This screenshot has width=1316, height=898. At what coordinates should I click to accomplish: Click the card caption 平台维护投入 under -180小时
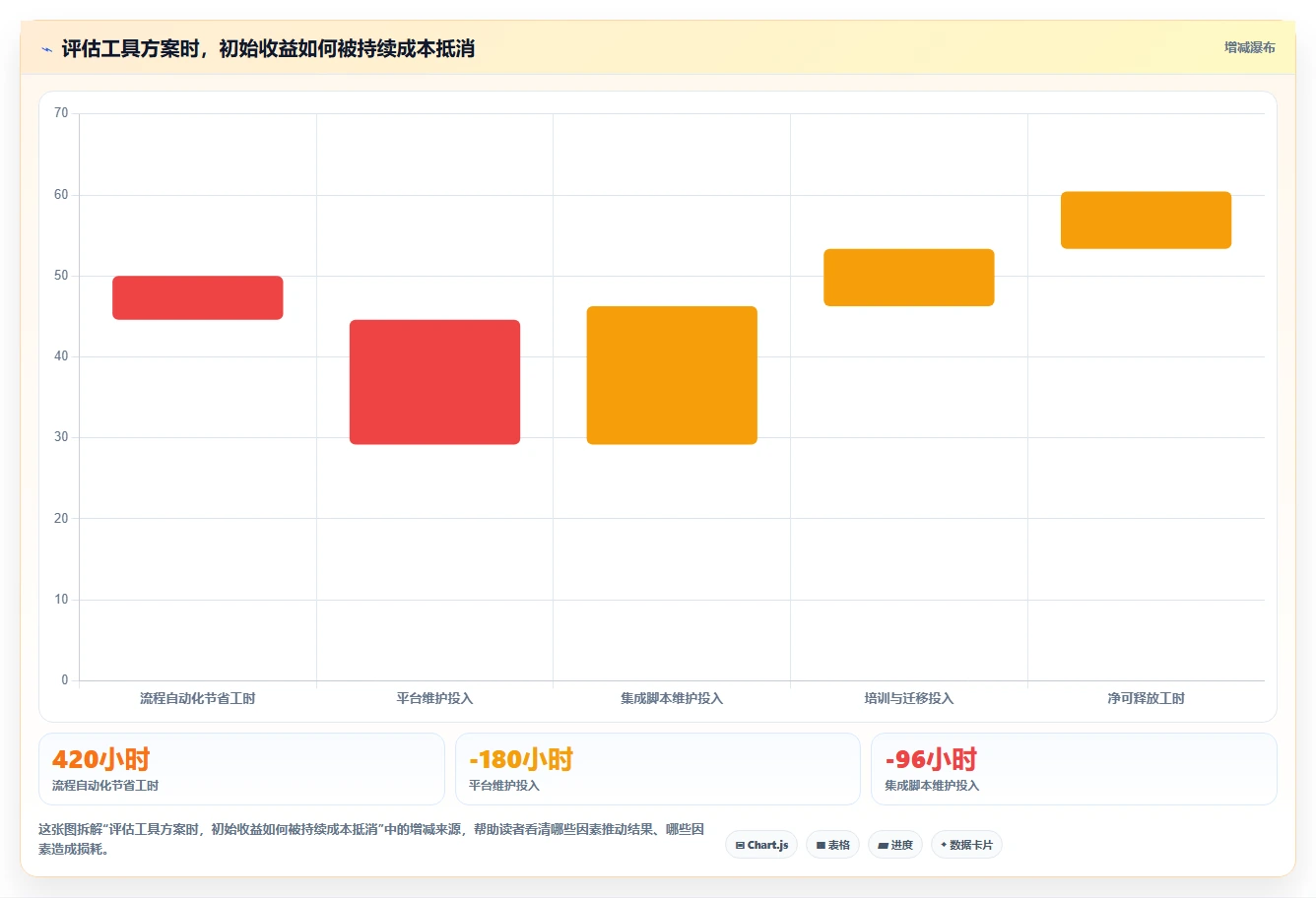[504, 786]
